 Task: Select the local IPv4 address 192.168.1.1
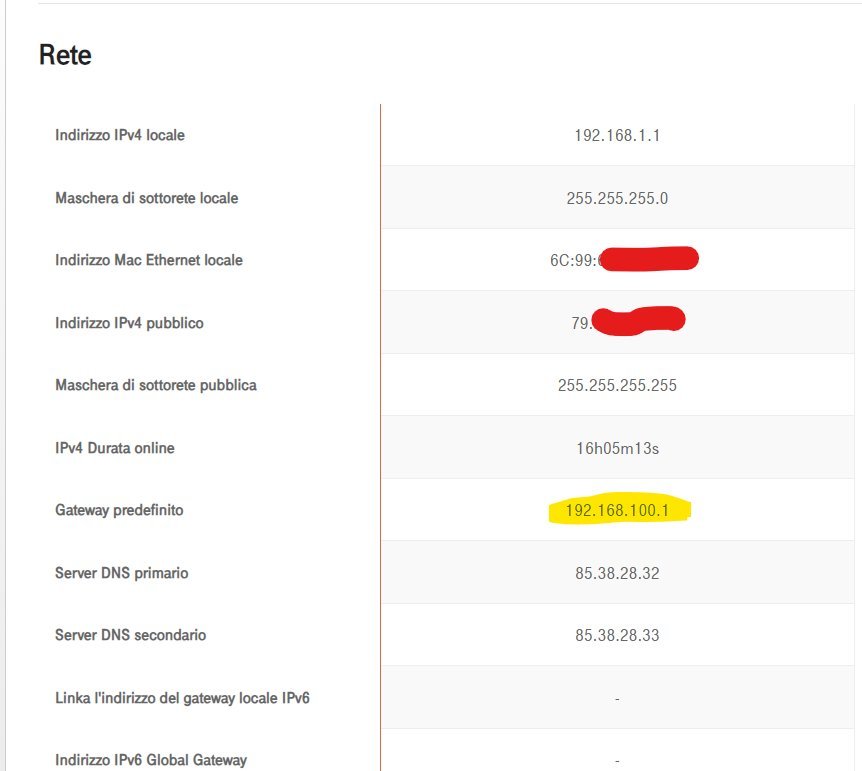(617, 135)
